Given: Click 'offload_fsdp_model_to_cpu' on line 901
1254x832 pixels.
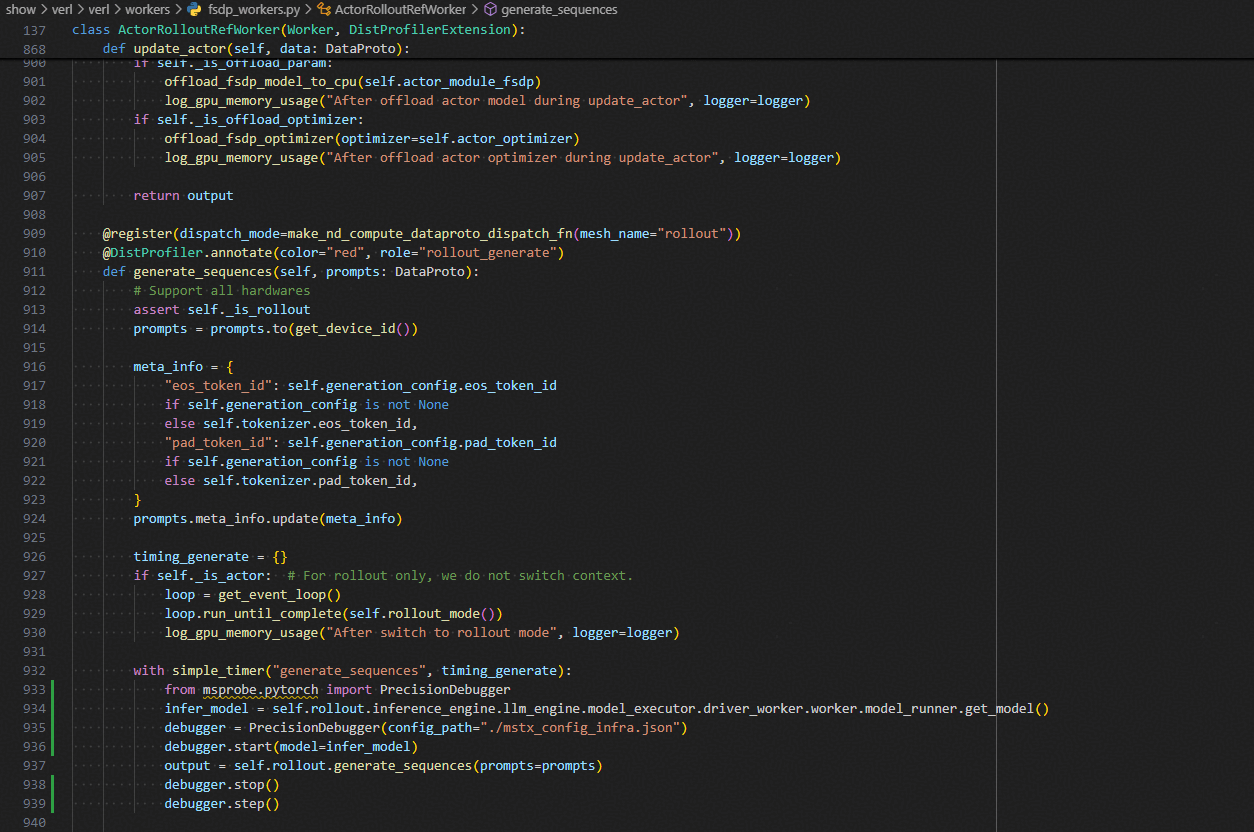Looking at the screenshot, I should pos(260,82).
